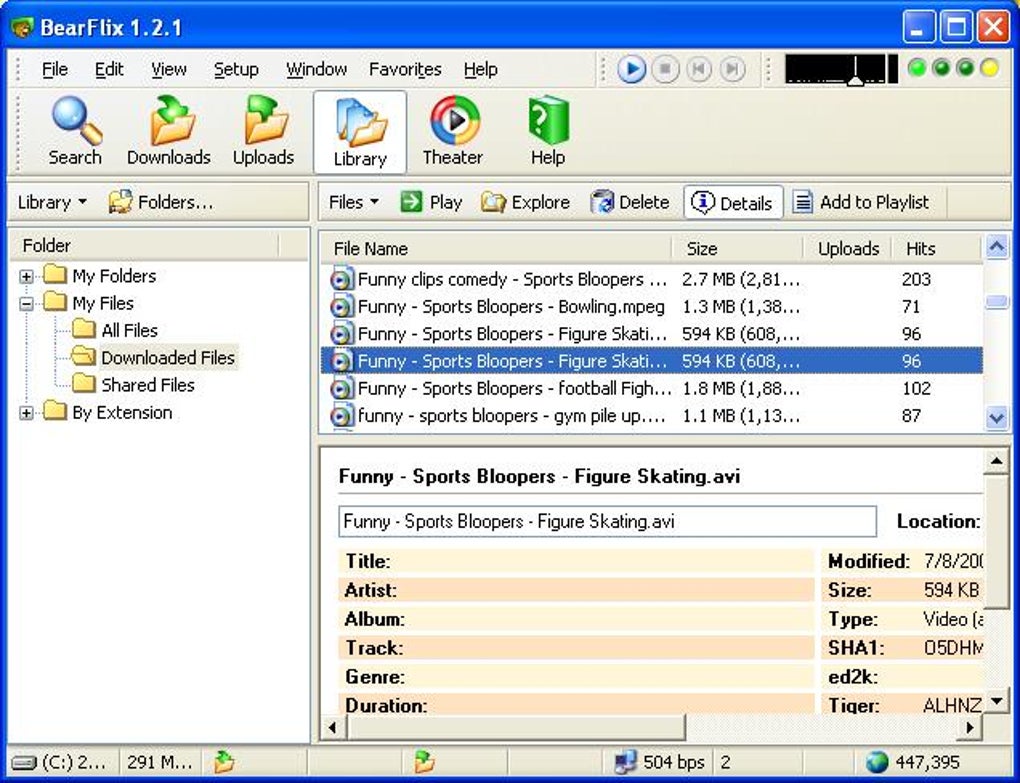Select the My Folders folder
The height and width of the screenshot is (783, 1020).
click(x=114, y=276)
